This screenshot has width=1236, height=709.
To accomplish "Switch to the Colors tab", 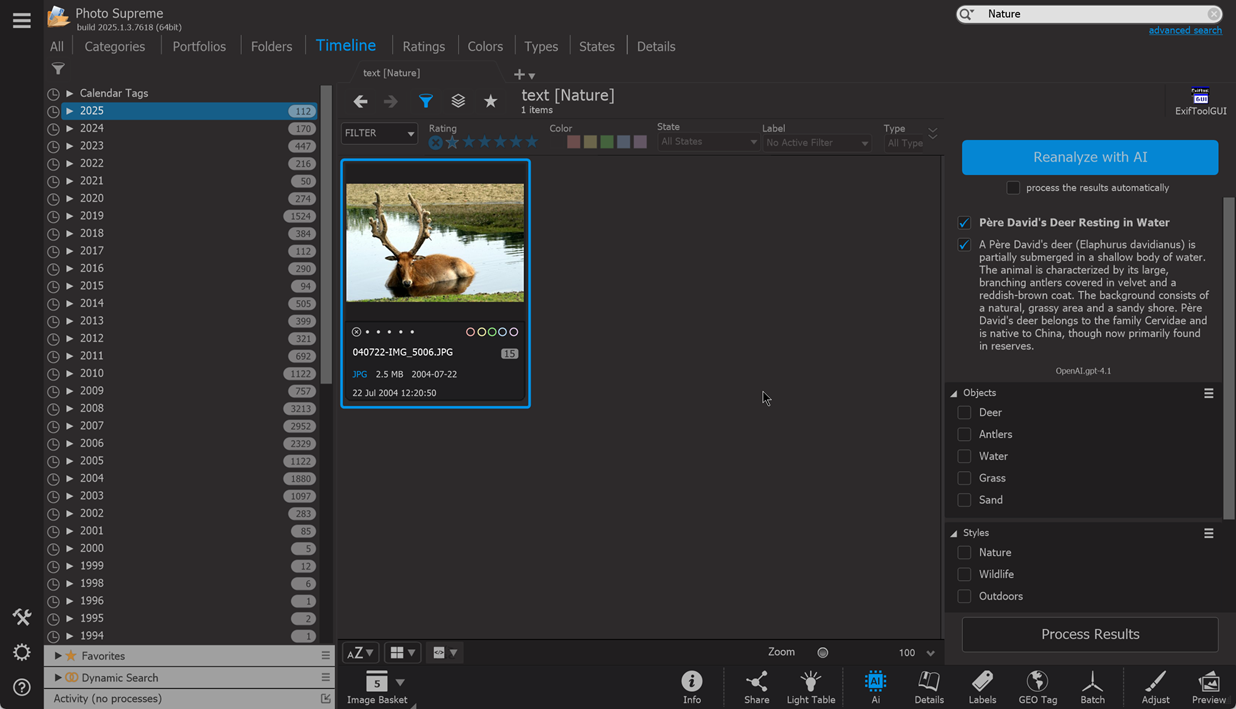I will [485, 46].
